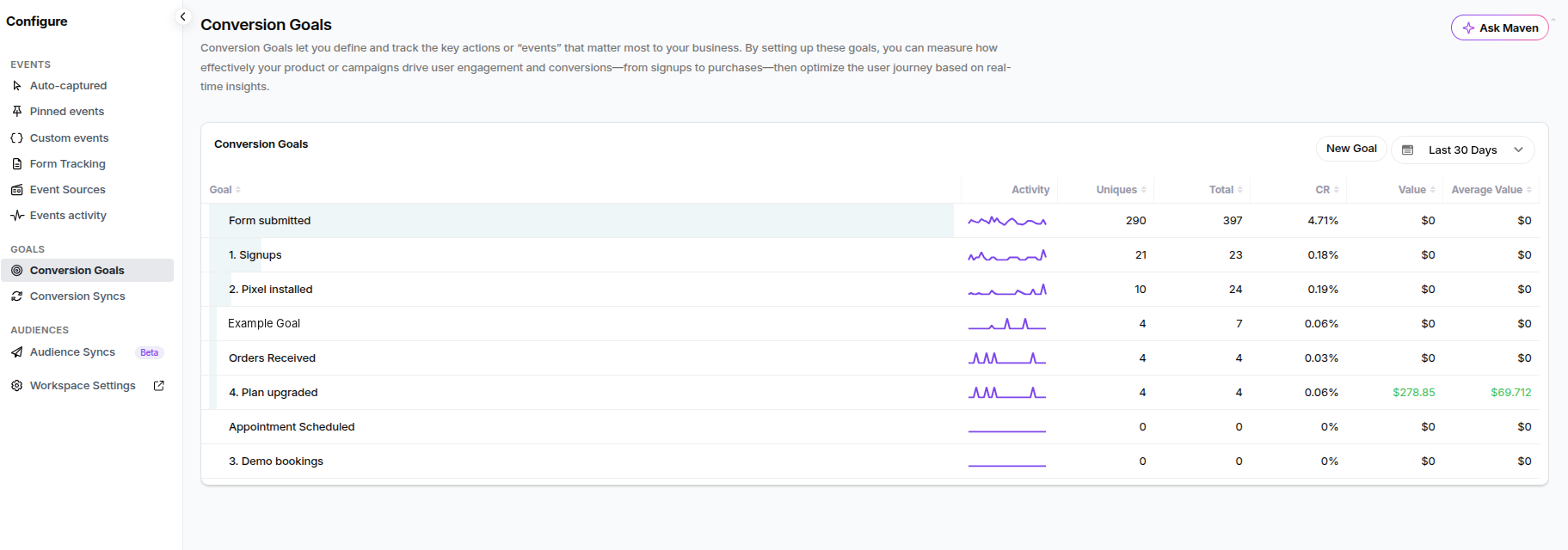Open Conversion Syncs page
This screenshot has height=550, width=1568.
(x=77, y=296)
